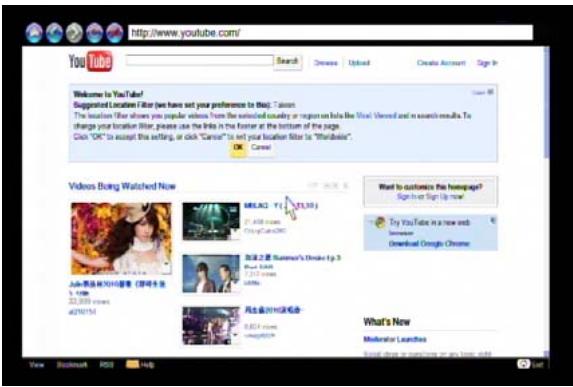The image size is (573, 387).
Task: Click the Videos Being Watched Now heading
Action: 122,186
